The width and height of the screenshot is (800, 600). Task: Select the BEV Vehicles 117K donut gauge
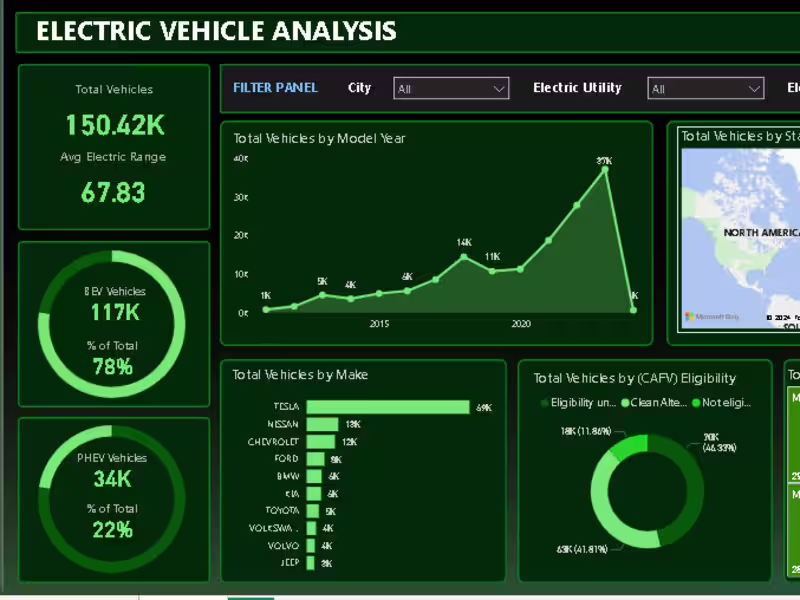112,323
